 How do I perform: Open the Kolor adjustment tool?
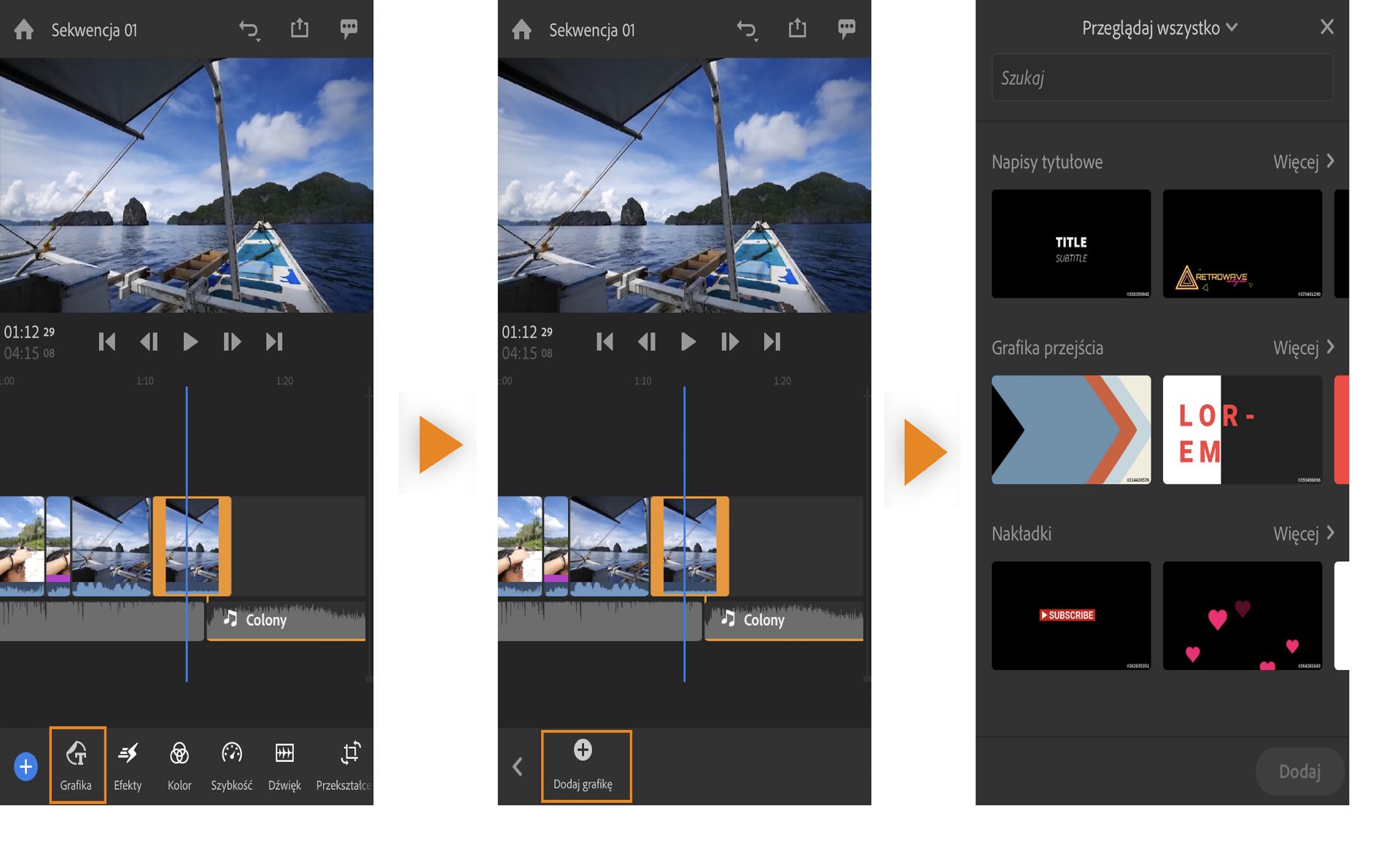179,764
